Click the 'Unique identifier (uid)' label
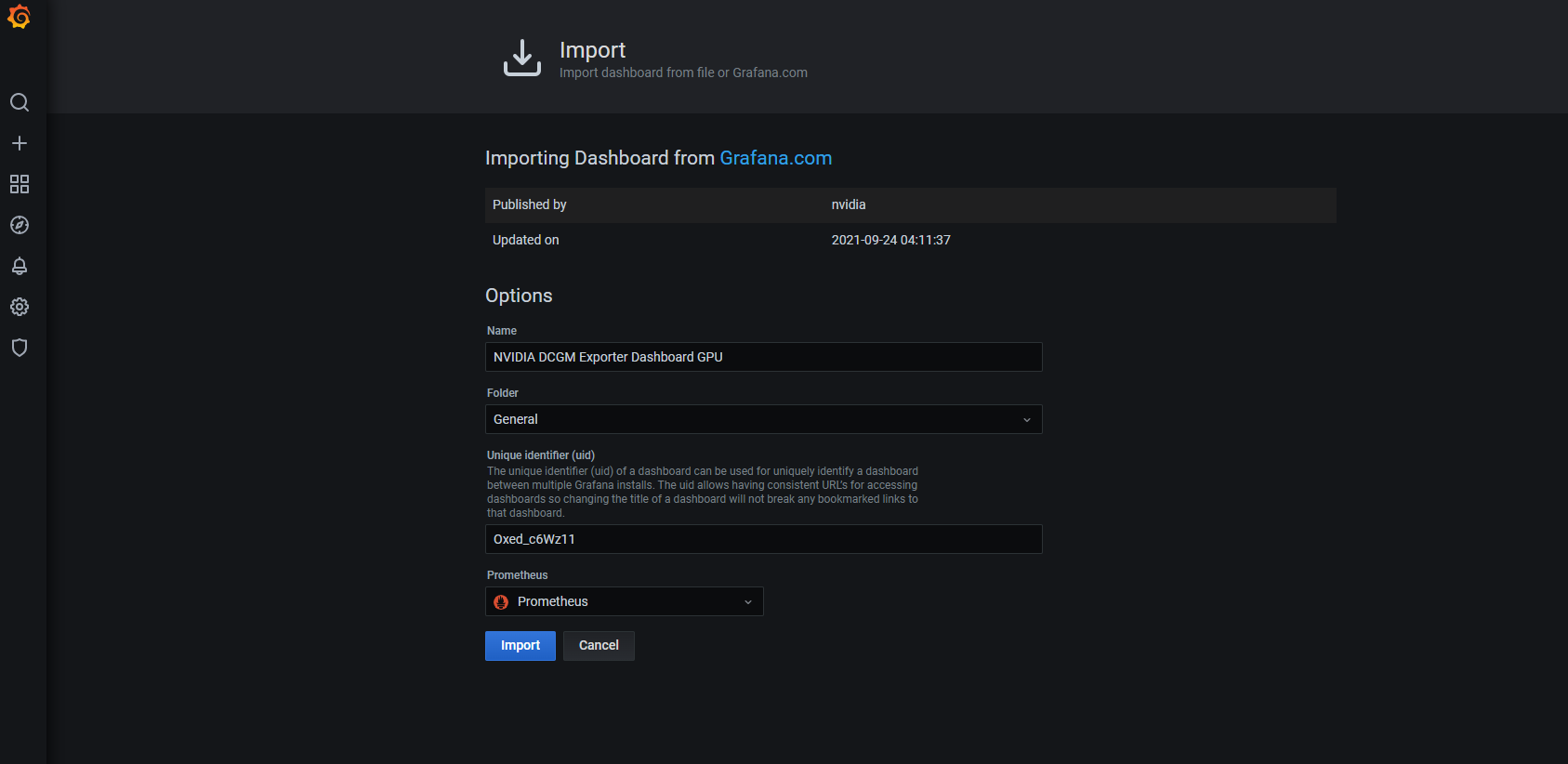Screen dimensions: 1568x764 coord(541,455)
